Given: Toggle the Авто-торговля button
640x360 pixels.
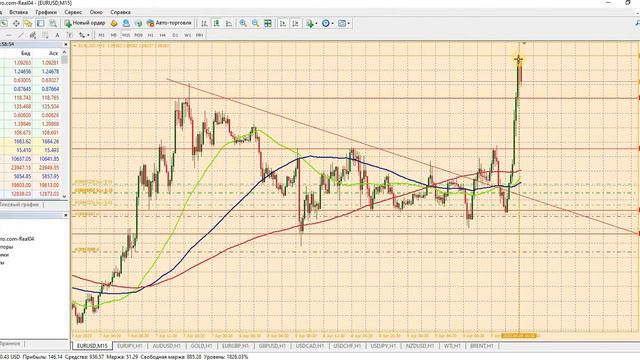Looking at the screenshot, I should click(x=169, y=23).
